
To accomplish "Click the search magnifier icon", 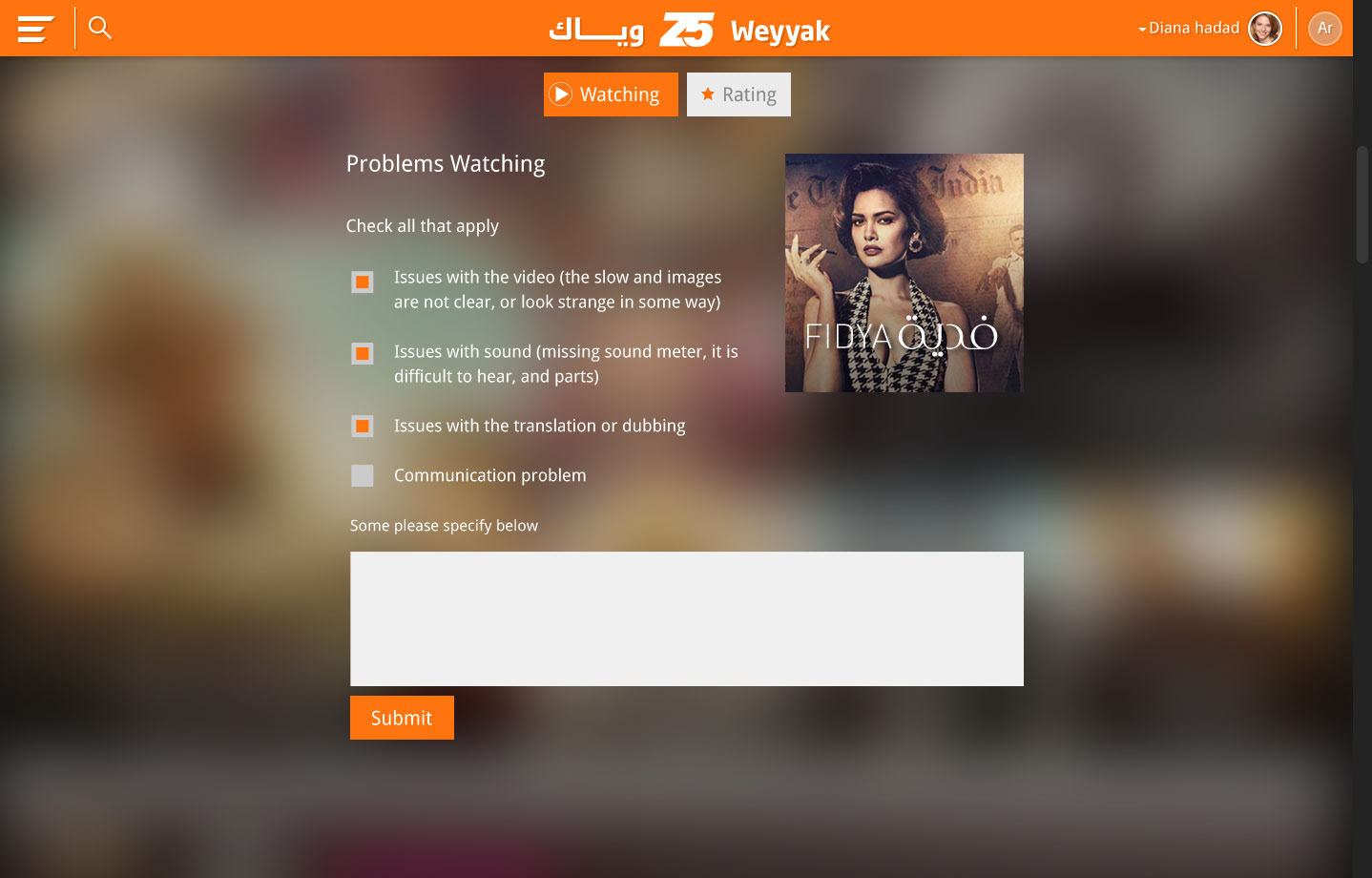I will click(x=100, y=28).
